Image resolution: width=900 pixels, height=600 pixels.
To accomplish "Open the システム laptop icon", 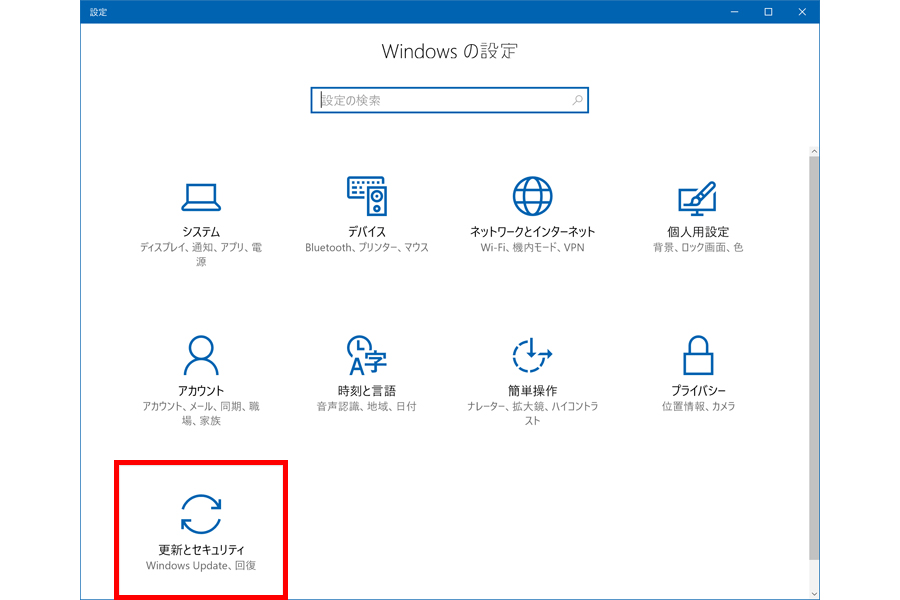I will (x=201, y=196).
